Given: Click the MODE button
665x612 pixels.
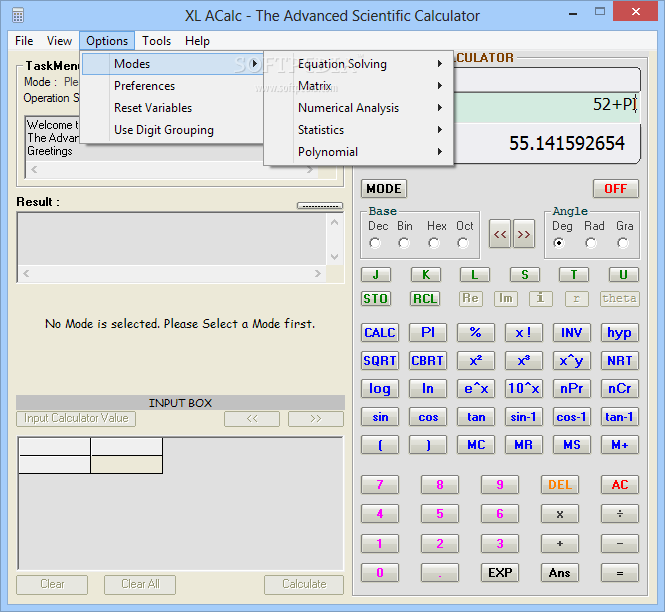Looking at the screenshot, I should coord(384,188).
